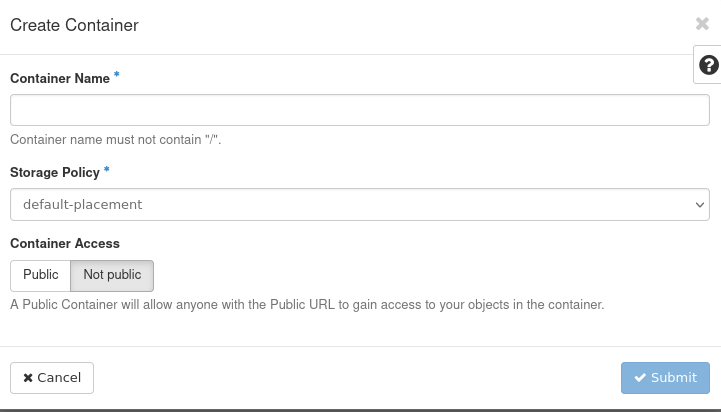Click the Container Name label
The width and height of the screenshot is (721, 412).
pos(60,78)
